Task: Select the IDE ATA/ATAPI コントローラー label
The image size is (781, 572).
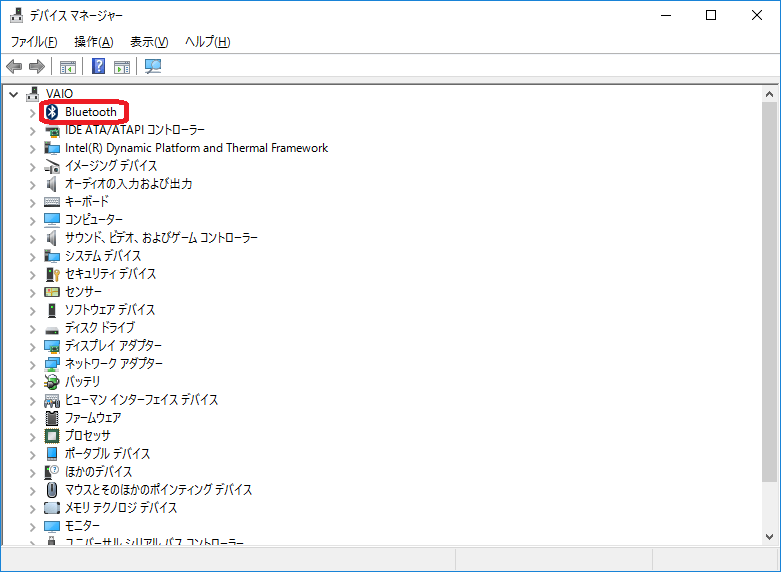Action: (135, 130)
